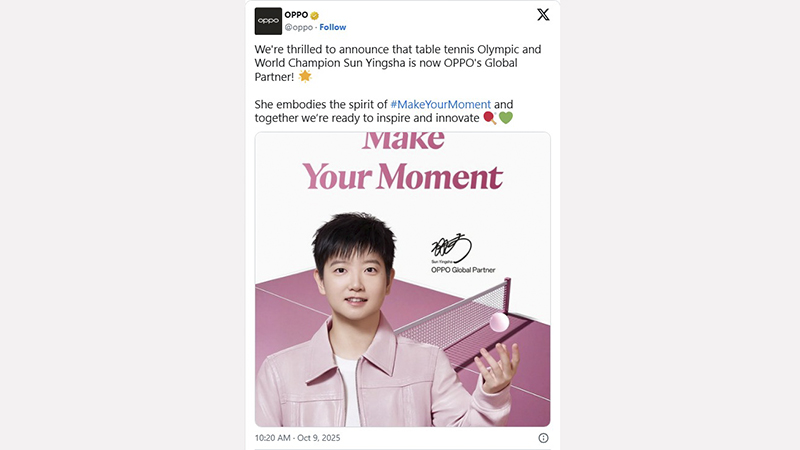The height and width of the screenshot is (450, 800).
Task: Click the X logo icon
Action: coord(543,15)
